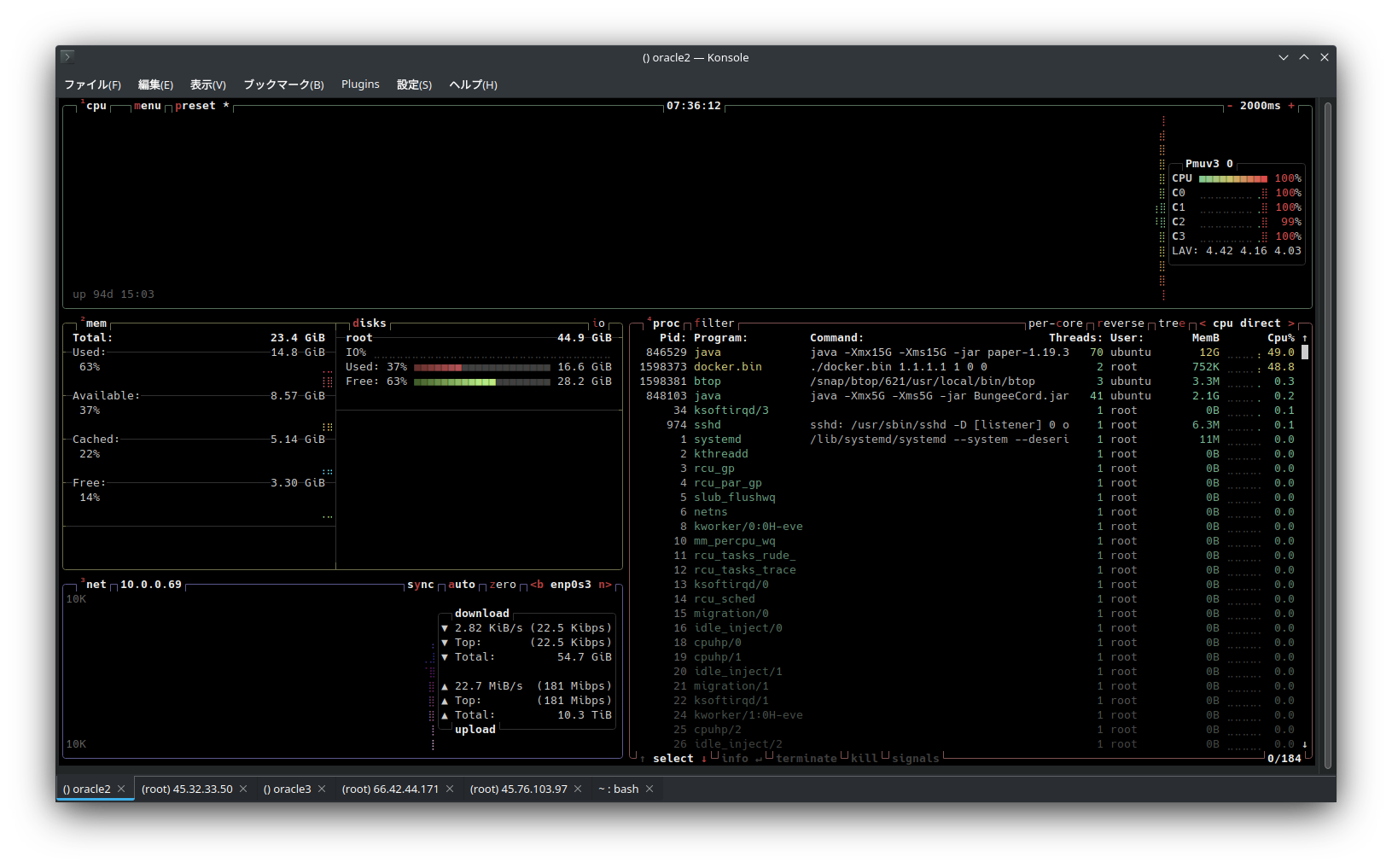Decrease update interval with minus sign
This screenshot has width=1392, height=868.
(x=1229, y=106)
